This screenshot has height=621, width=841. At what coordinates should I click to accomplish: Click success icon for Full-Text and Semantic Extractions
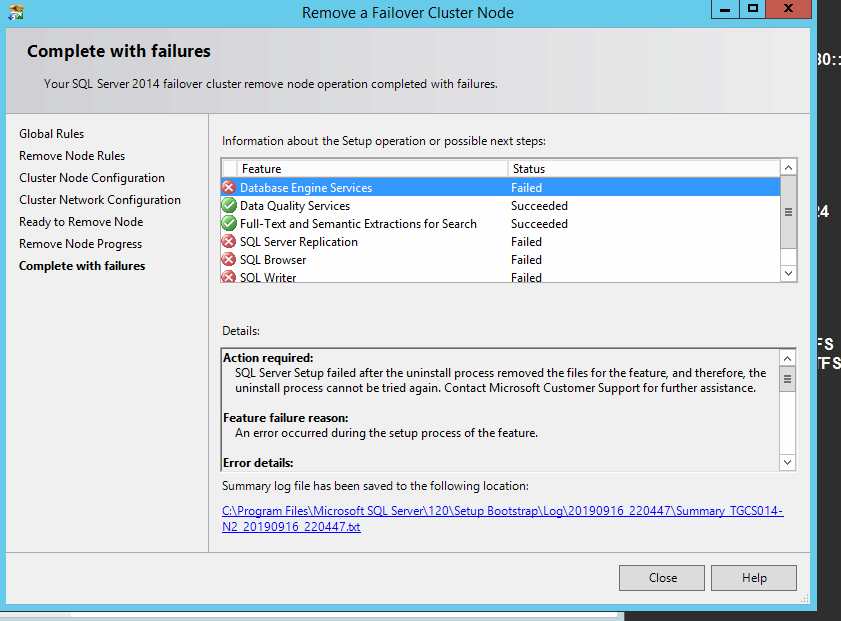(x=229, y=223)
